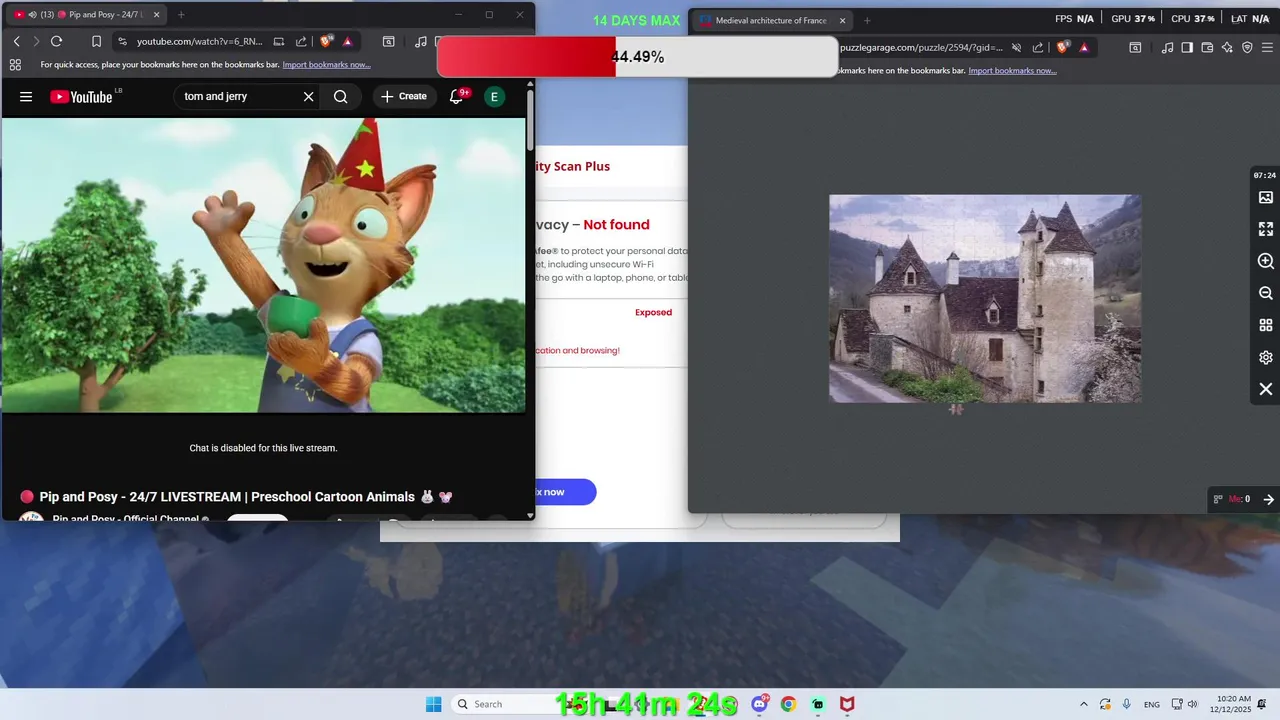Share the YouTube page link
1280x720 pixels.
[301, 41]
